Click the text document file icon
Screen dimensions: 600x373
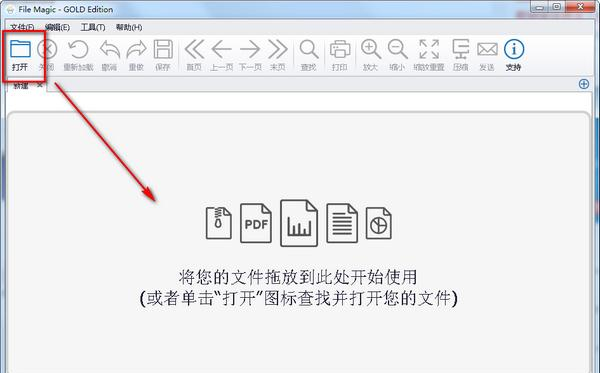pyautogui.click(x=342, y=223)
